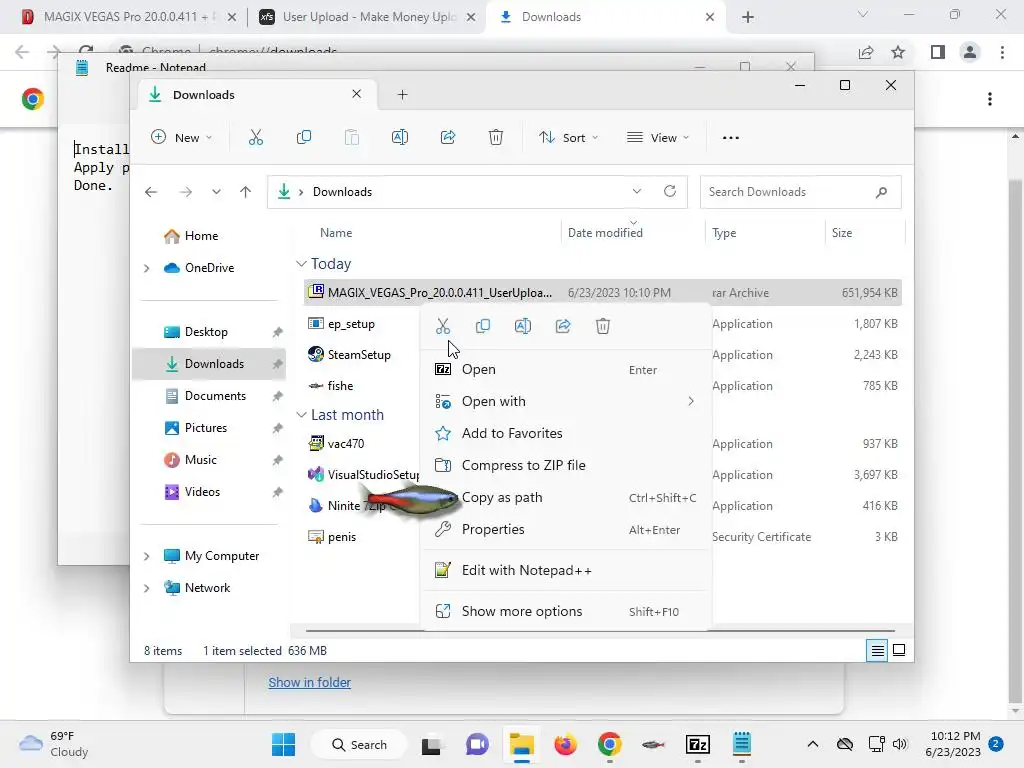Click Copy icon in context menu

483,326
